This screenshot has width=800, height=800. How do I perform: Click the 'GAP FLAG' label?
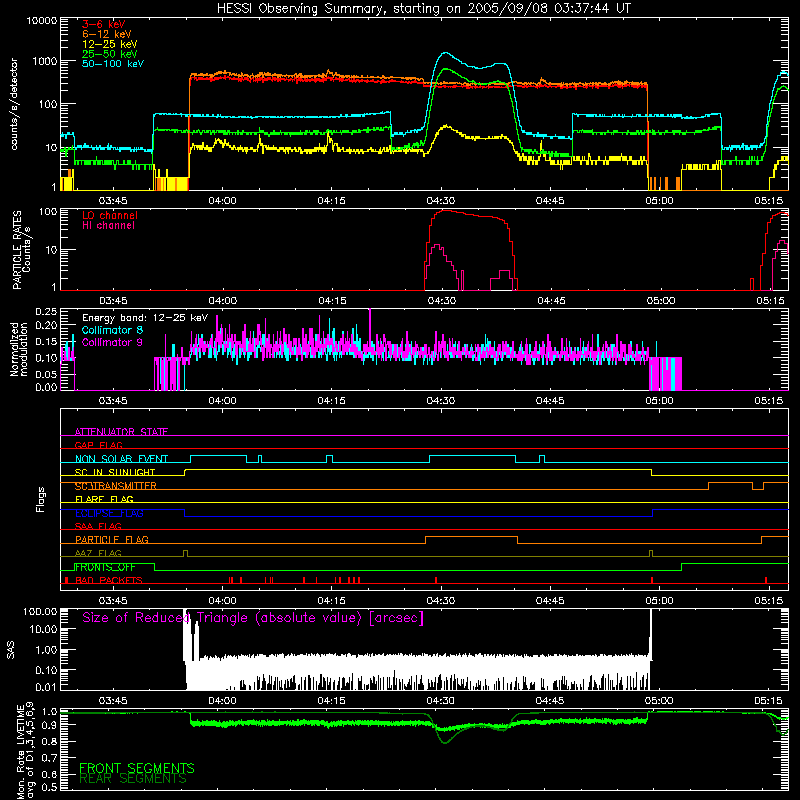[98, 445]
